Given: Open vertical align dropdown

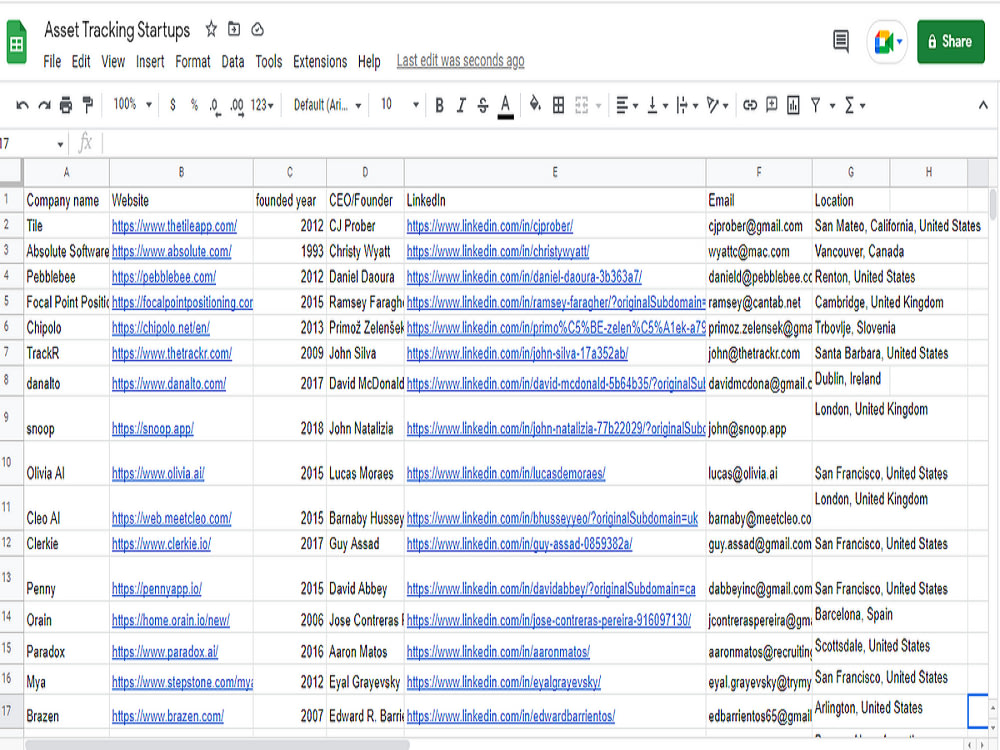Looking at the screenshot, I should 657,105.
